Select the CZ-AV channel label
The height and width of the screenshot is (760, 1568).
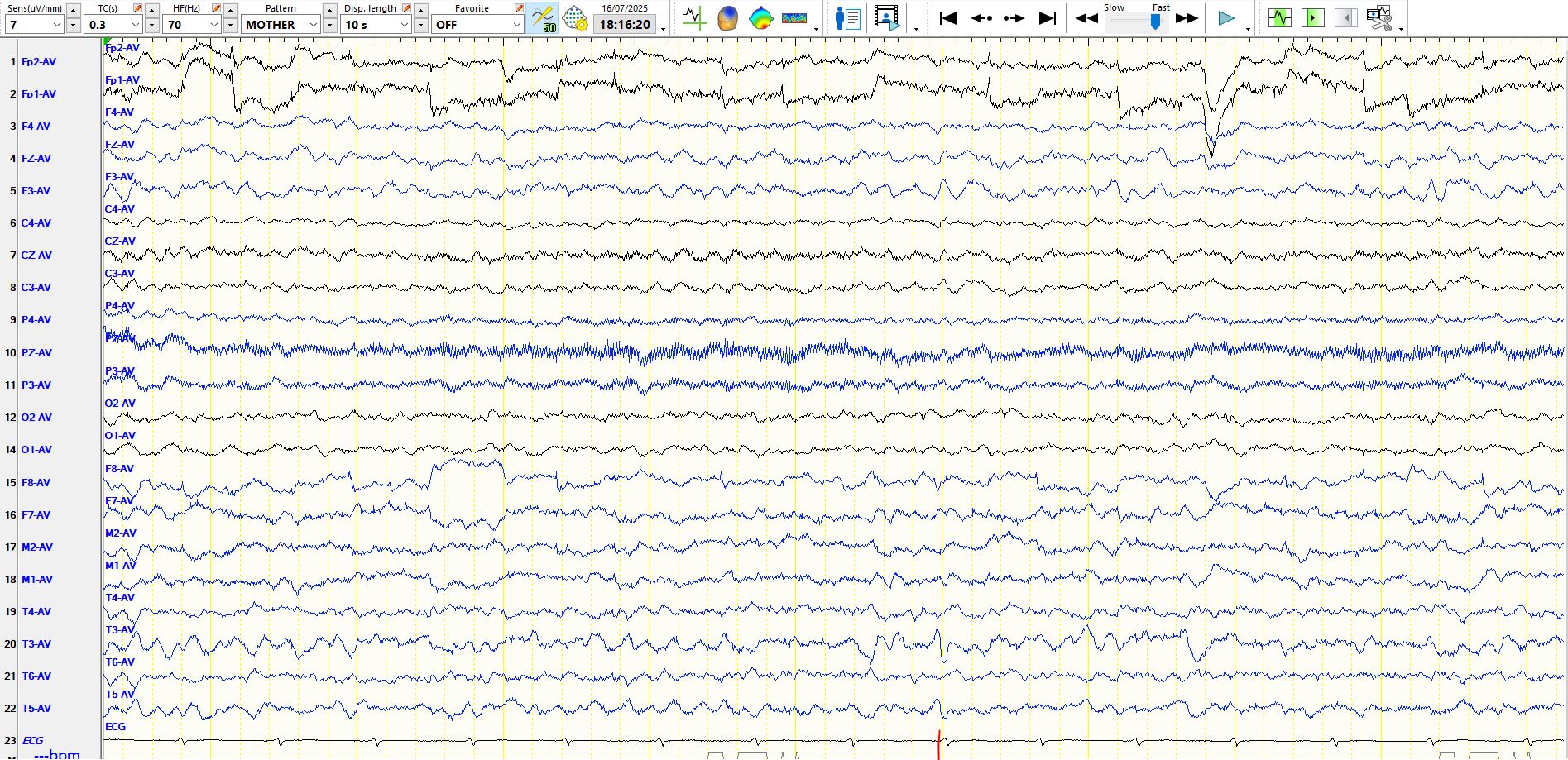click(x=36, y=256)
